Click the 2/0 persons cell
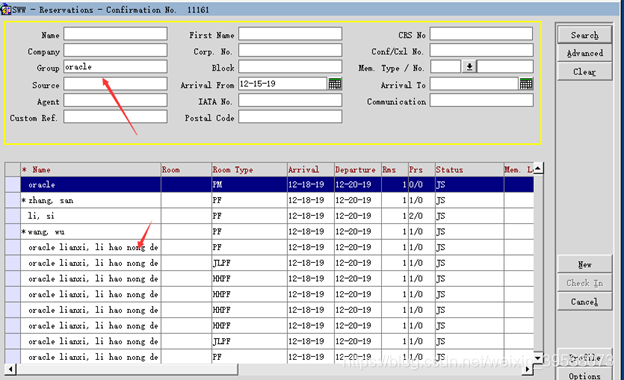This screenshot has width=624, height=380. tap(421, 216)
